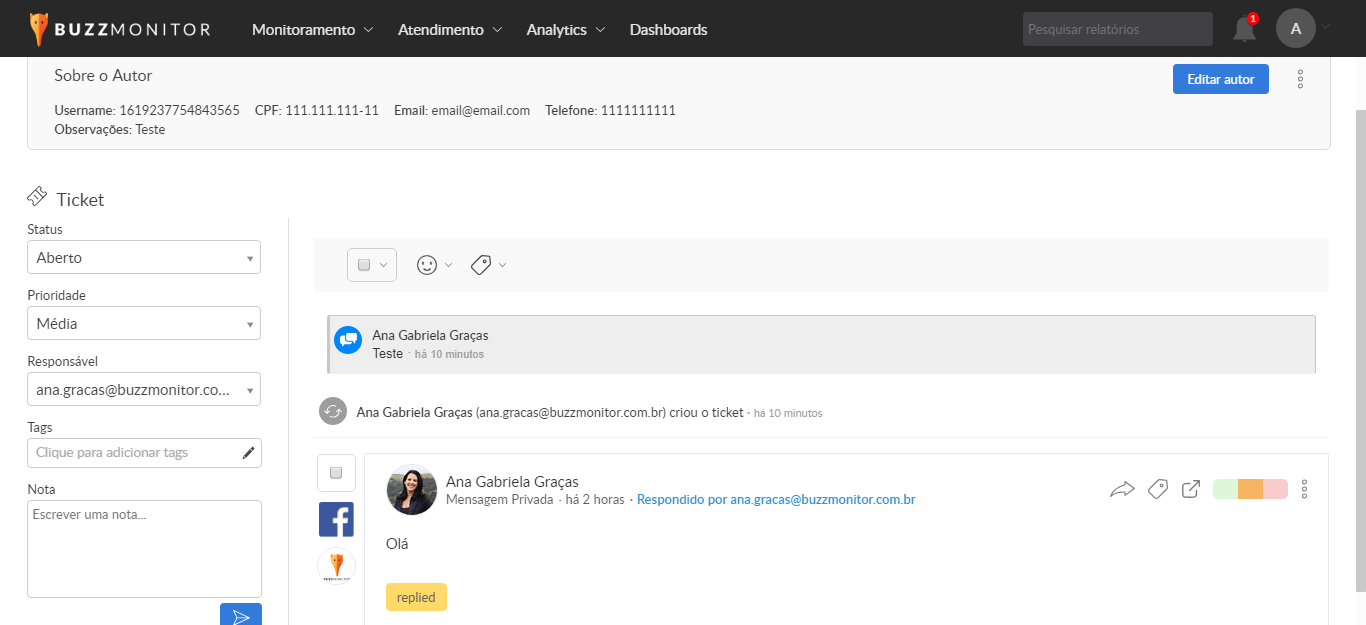Send the note with paper plane button
Screen dimensions: 1366x625
(x=241, y=616)
